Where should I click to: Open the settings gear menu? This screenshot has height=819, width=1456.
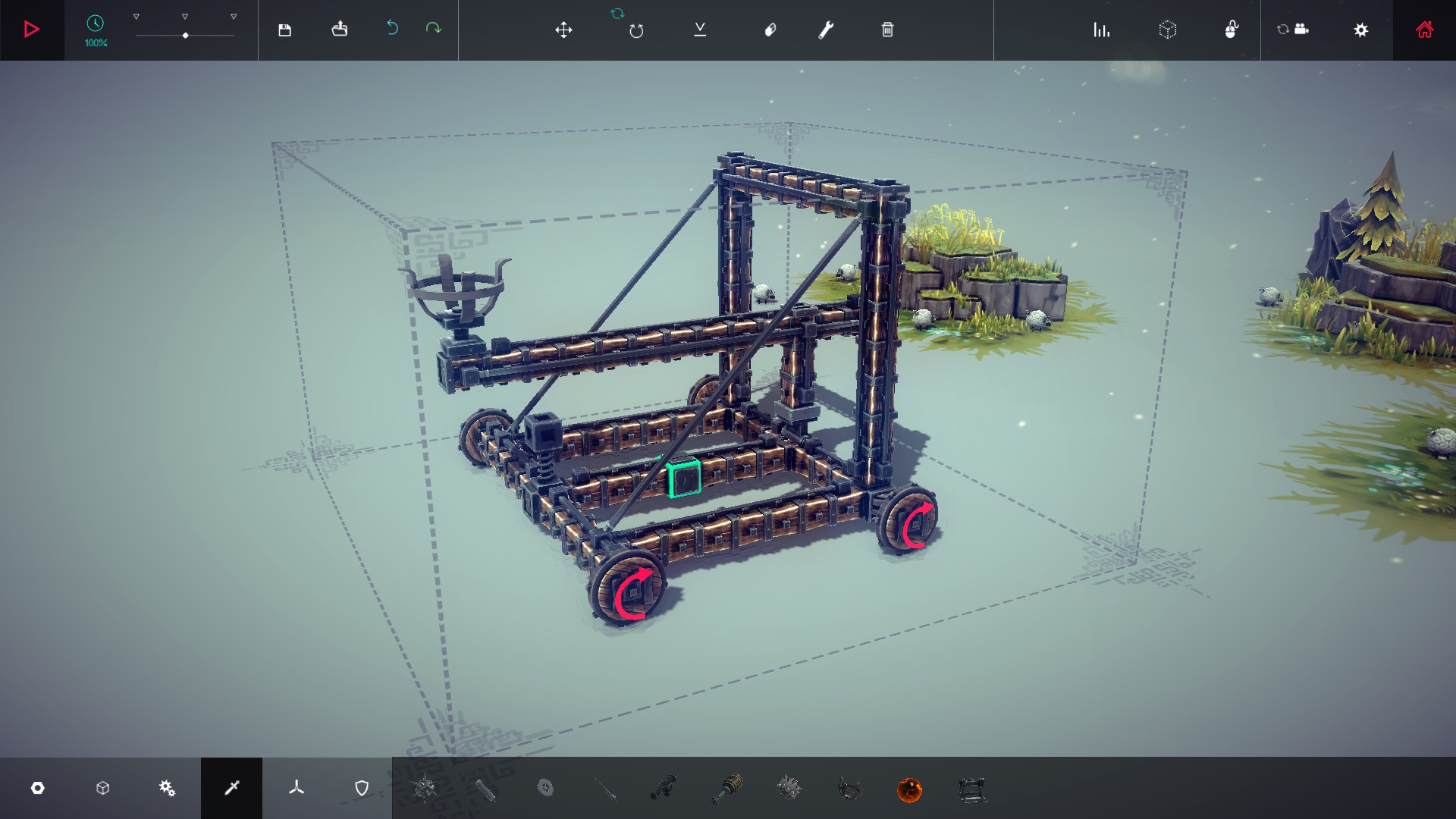click(x=1361, y=30)
